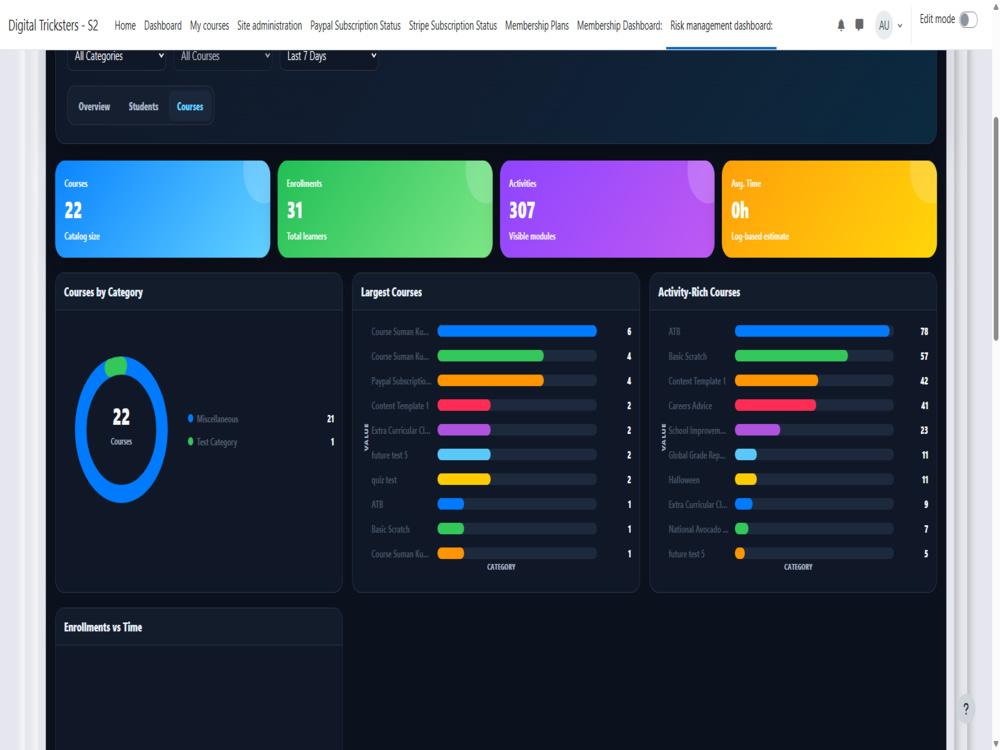Click the orange Paypal Subscriptio... bar
The height and width of the screenshot is (750, 1000).
click(490, 381)
